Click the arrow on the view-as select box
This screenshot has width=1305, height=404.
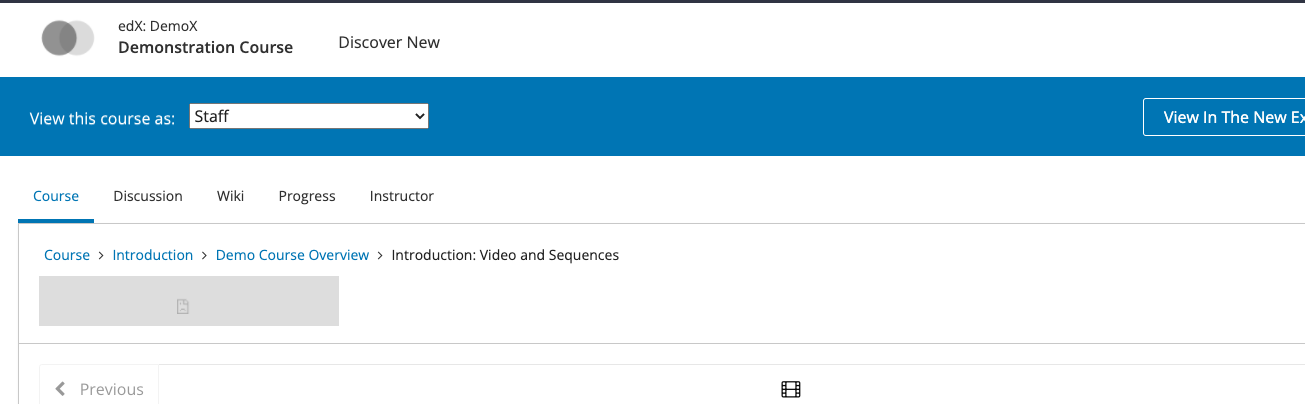pyautogui.click(x=419, y=116)
